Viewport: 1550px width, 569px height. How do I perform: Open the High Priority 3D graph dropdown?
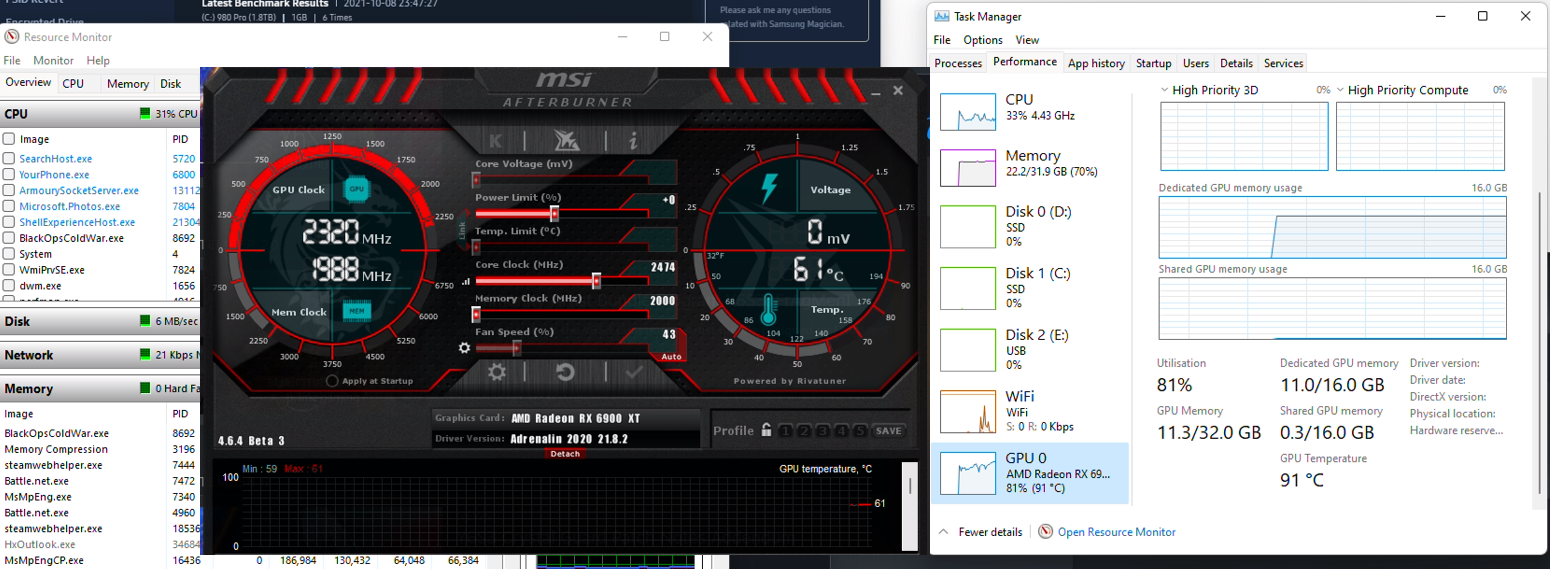[1165, 90]
